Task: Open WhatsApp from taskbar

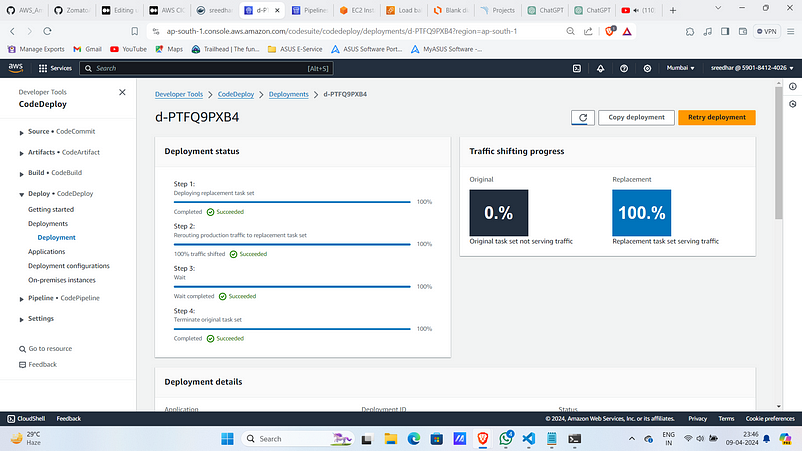Action: [x=506, y=438]
